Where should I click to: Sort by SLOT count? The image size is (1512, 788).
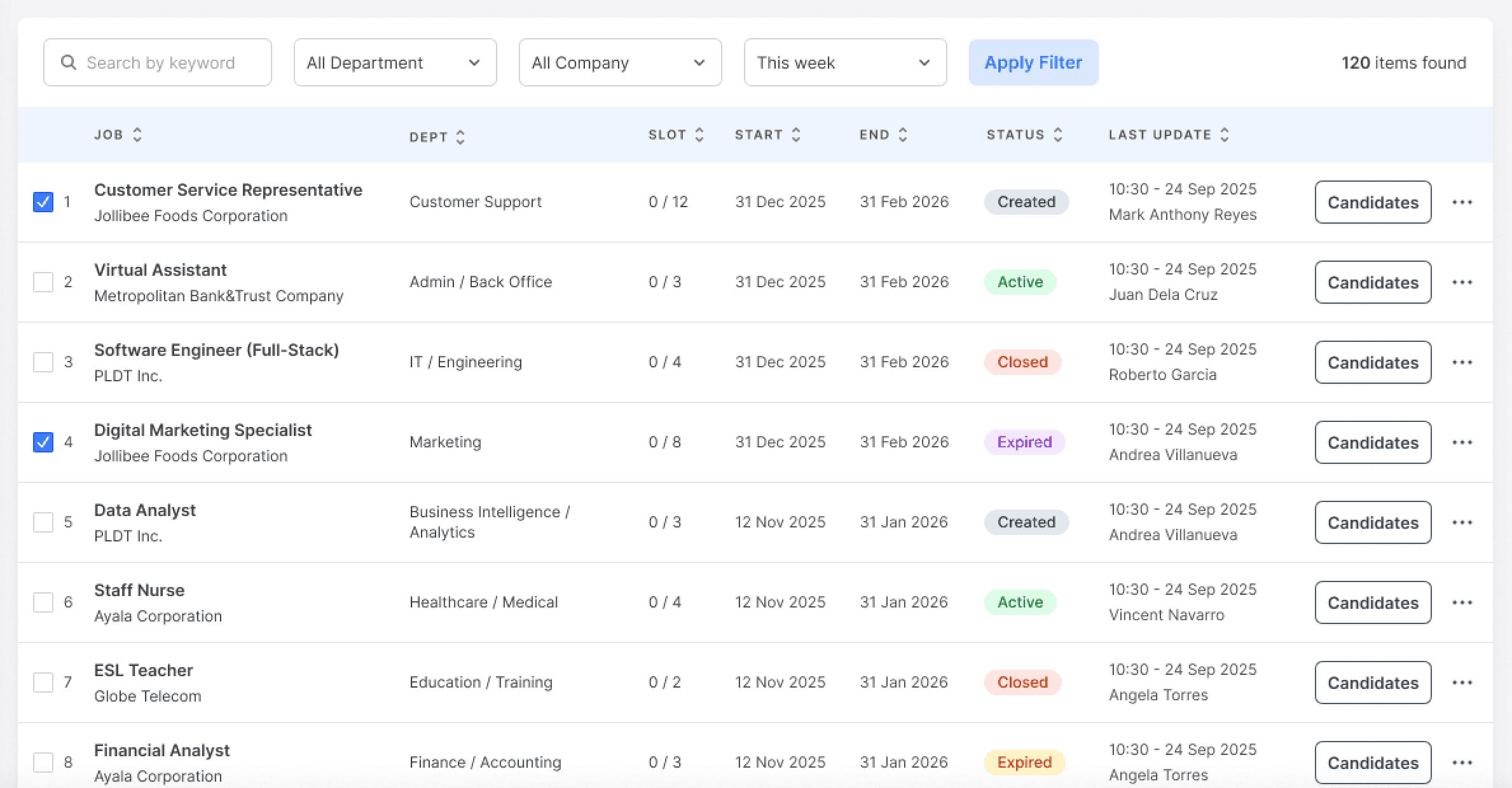(x=699, y=134)
